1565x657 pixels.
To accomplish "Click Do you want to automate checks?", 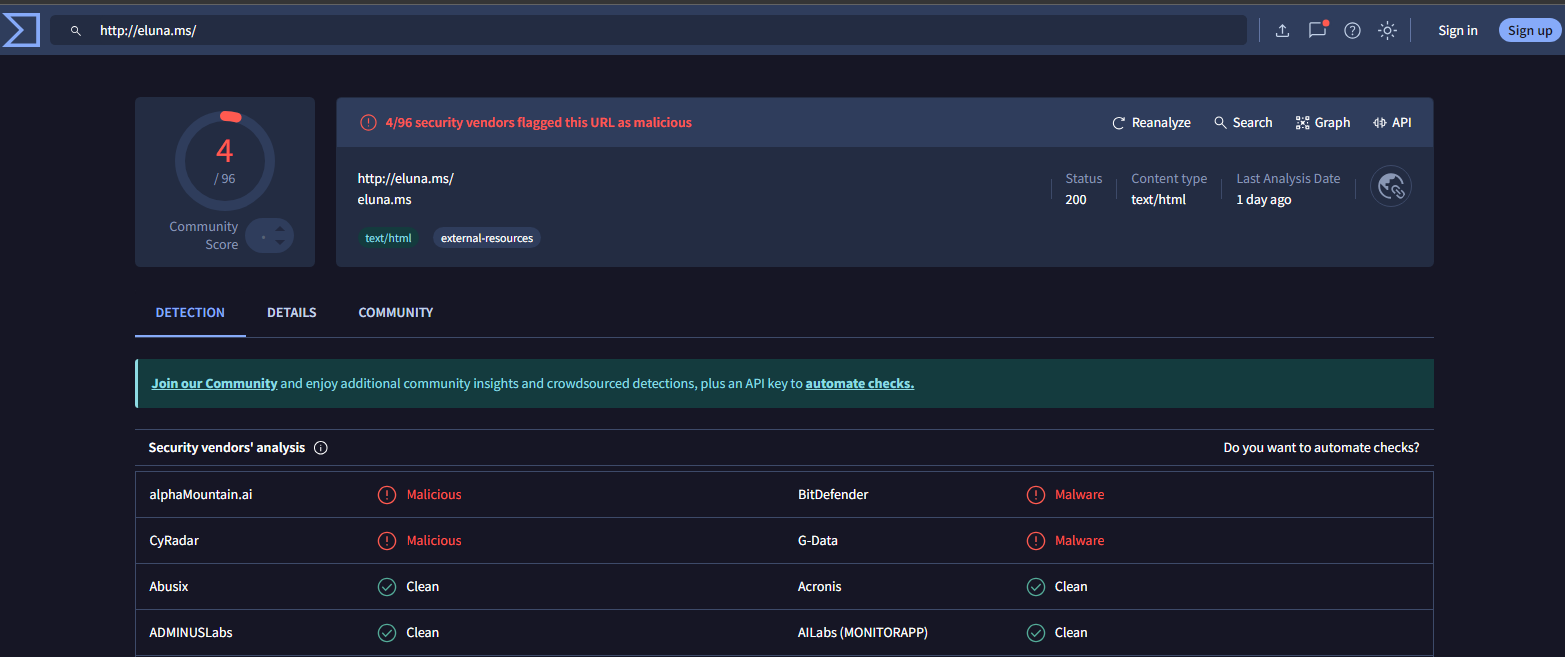I will coord(1321,448).
